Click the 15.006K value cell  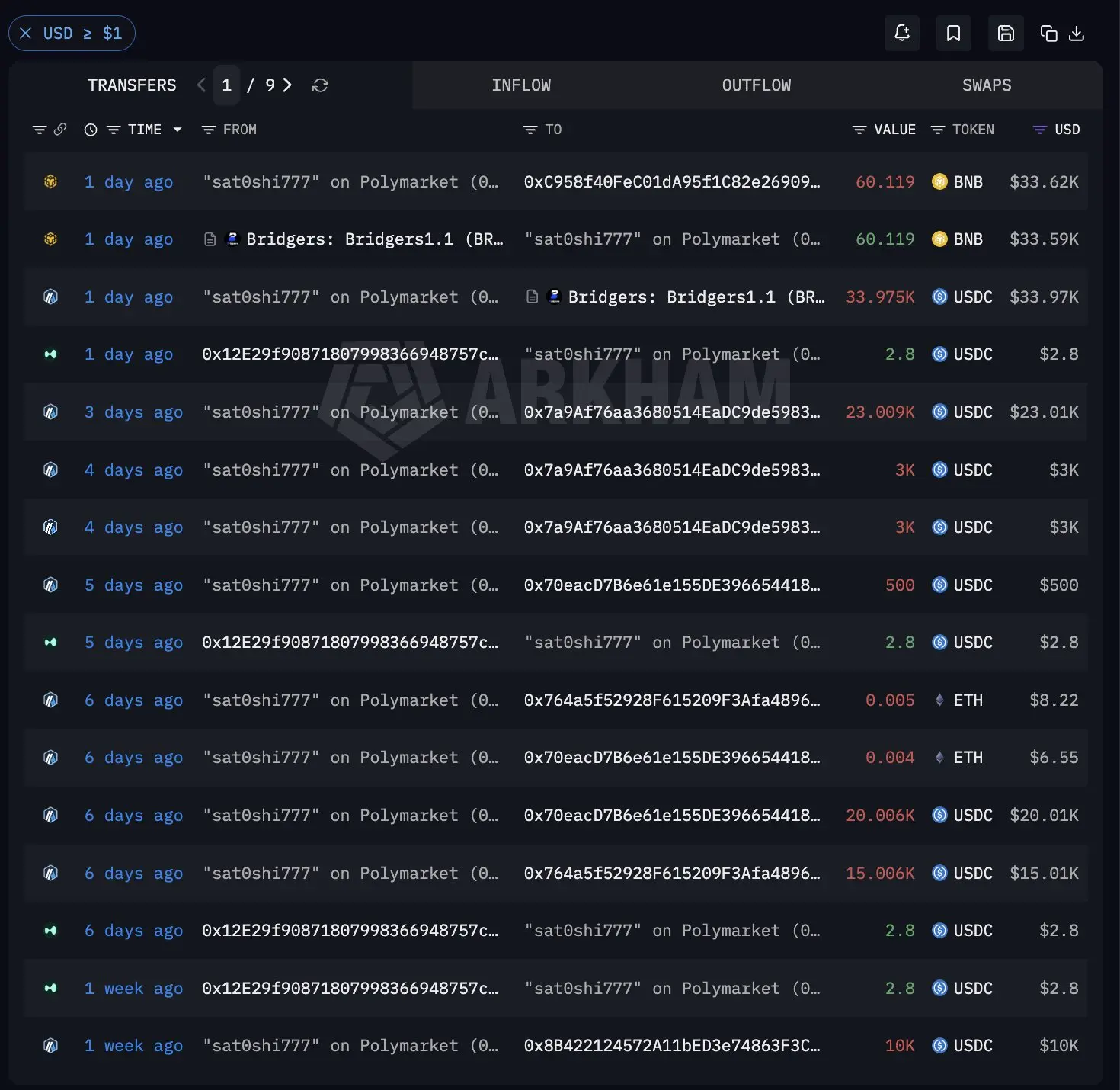pos(880,874)
